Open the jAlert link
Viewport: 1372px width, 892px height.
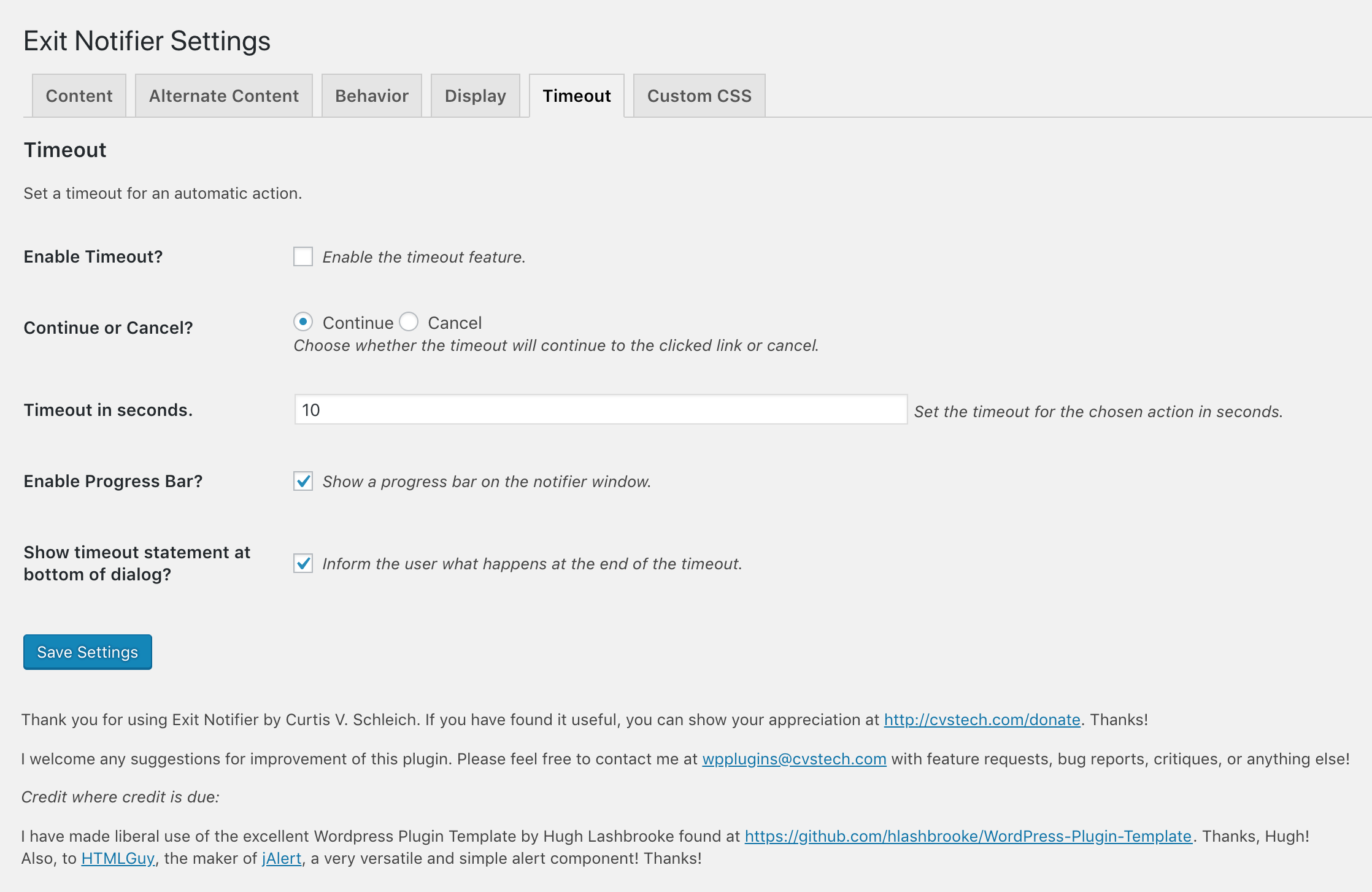pos(282,858)
